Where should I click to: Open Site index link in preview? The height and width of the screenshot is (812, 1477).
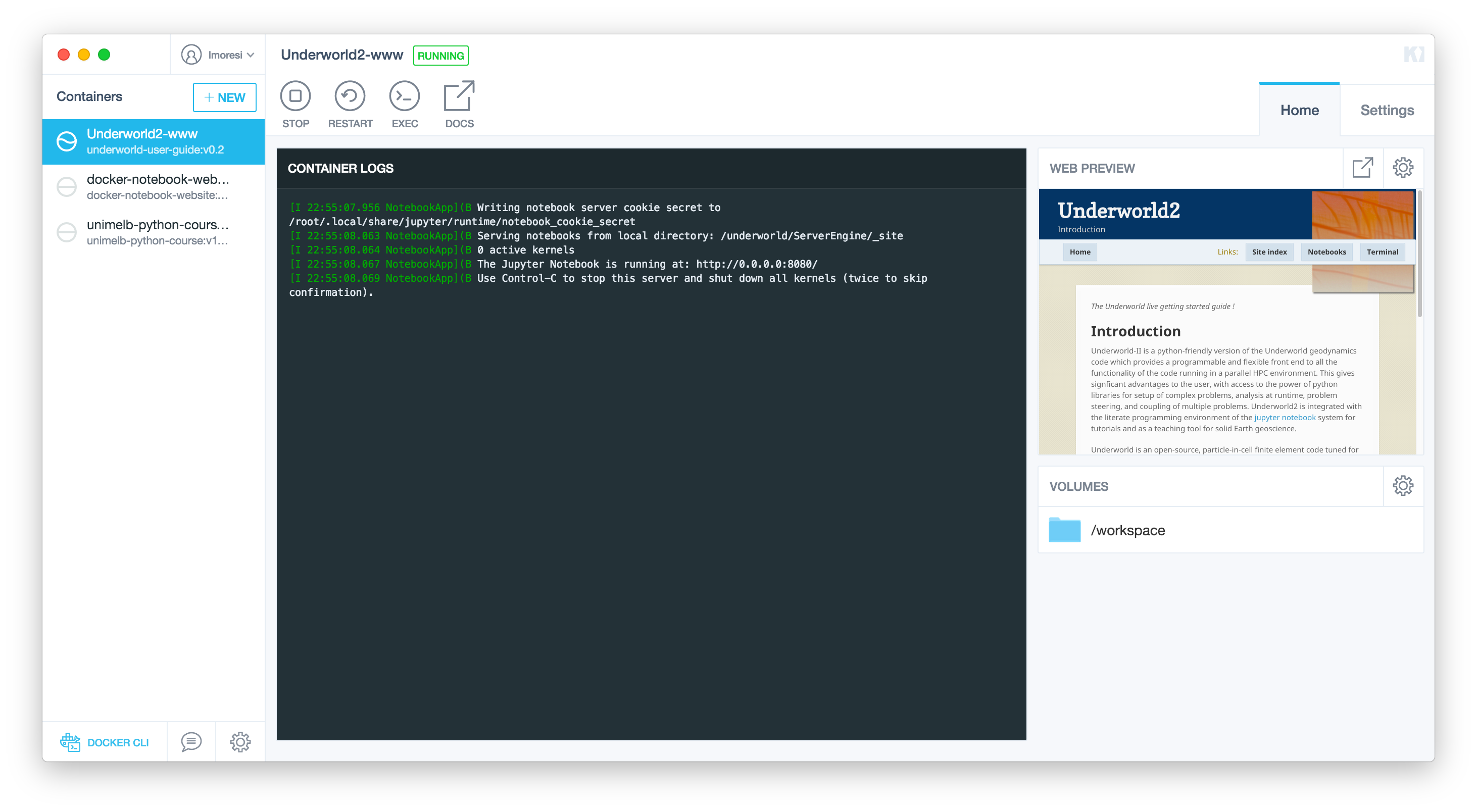(x=1269, y=251)
